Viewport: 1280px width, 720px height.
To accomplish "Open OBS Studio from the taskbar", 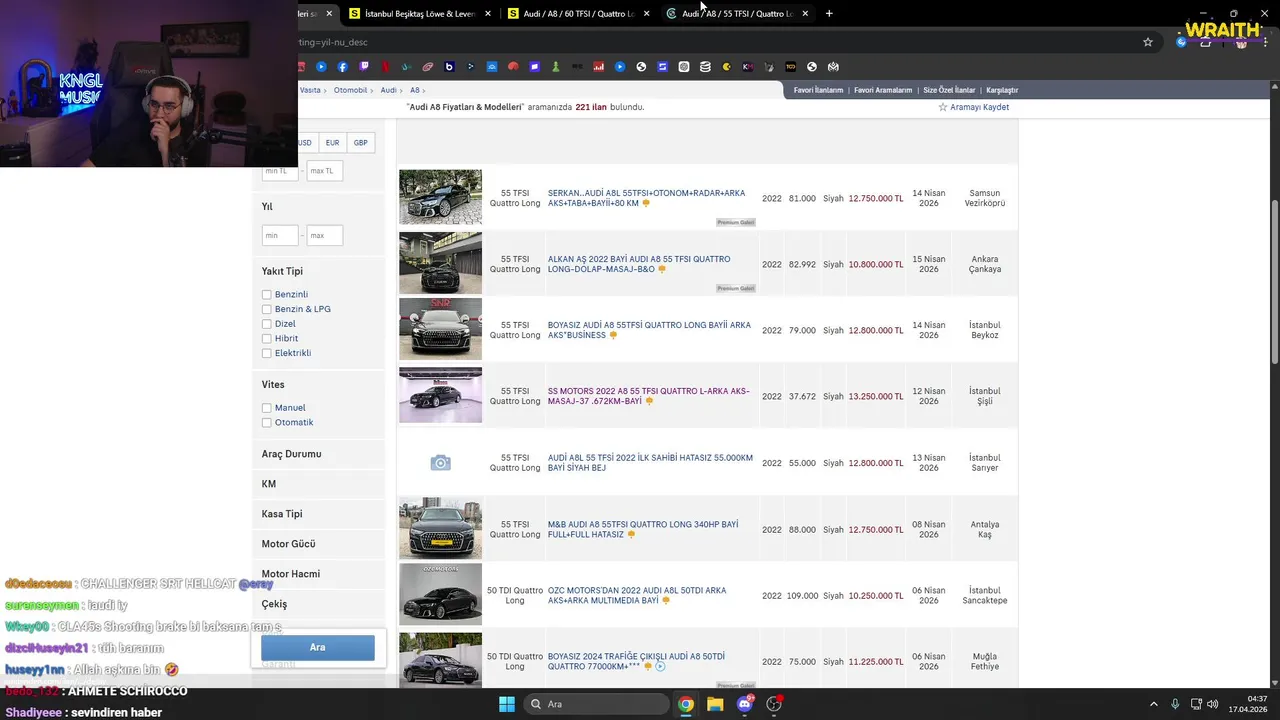I will click(x=774, y=704).
